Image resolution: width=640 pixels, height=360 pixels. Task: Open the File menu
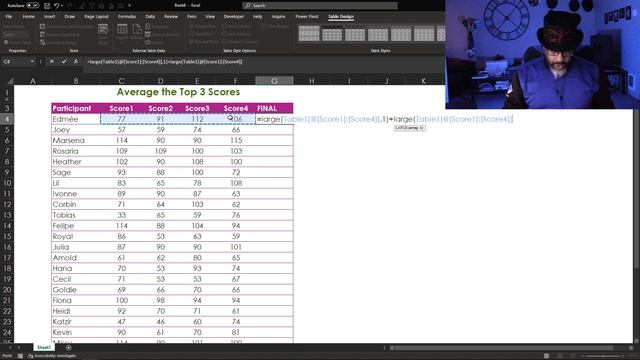click(x=9, y=17)
